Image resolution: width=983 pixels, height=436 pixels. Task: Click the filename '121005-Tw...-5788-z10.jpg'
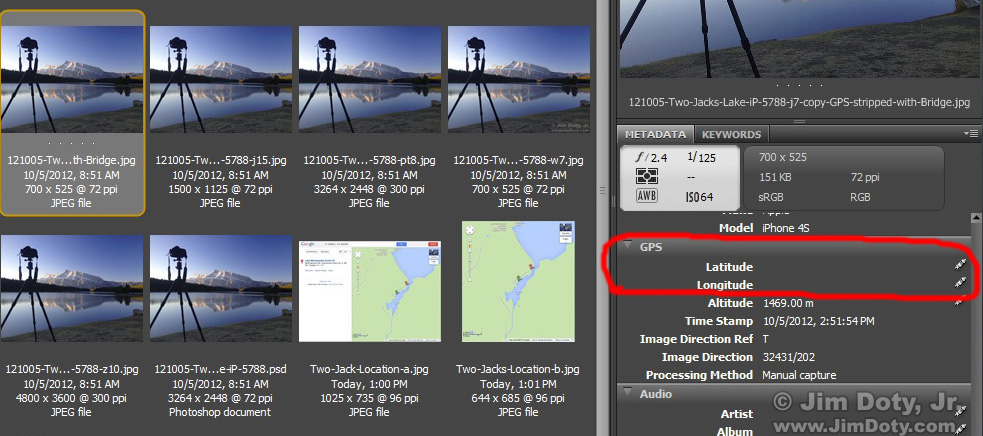coord(72,369)
